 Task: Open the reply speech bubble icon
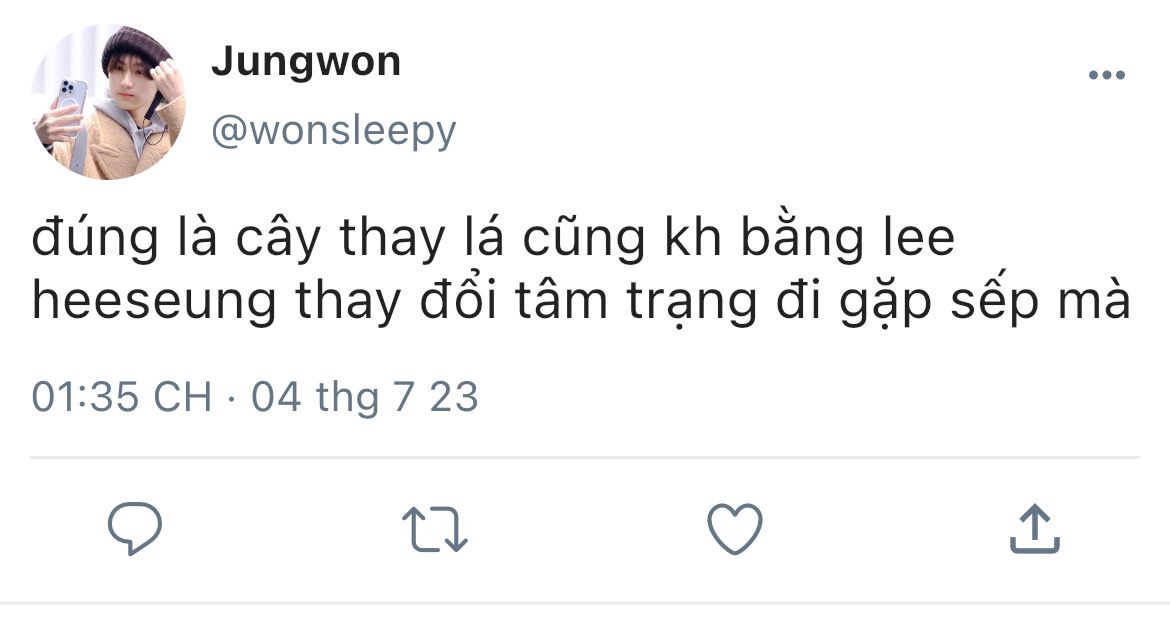click(x=135, y=528)
